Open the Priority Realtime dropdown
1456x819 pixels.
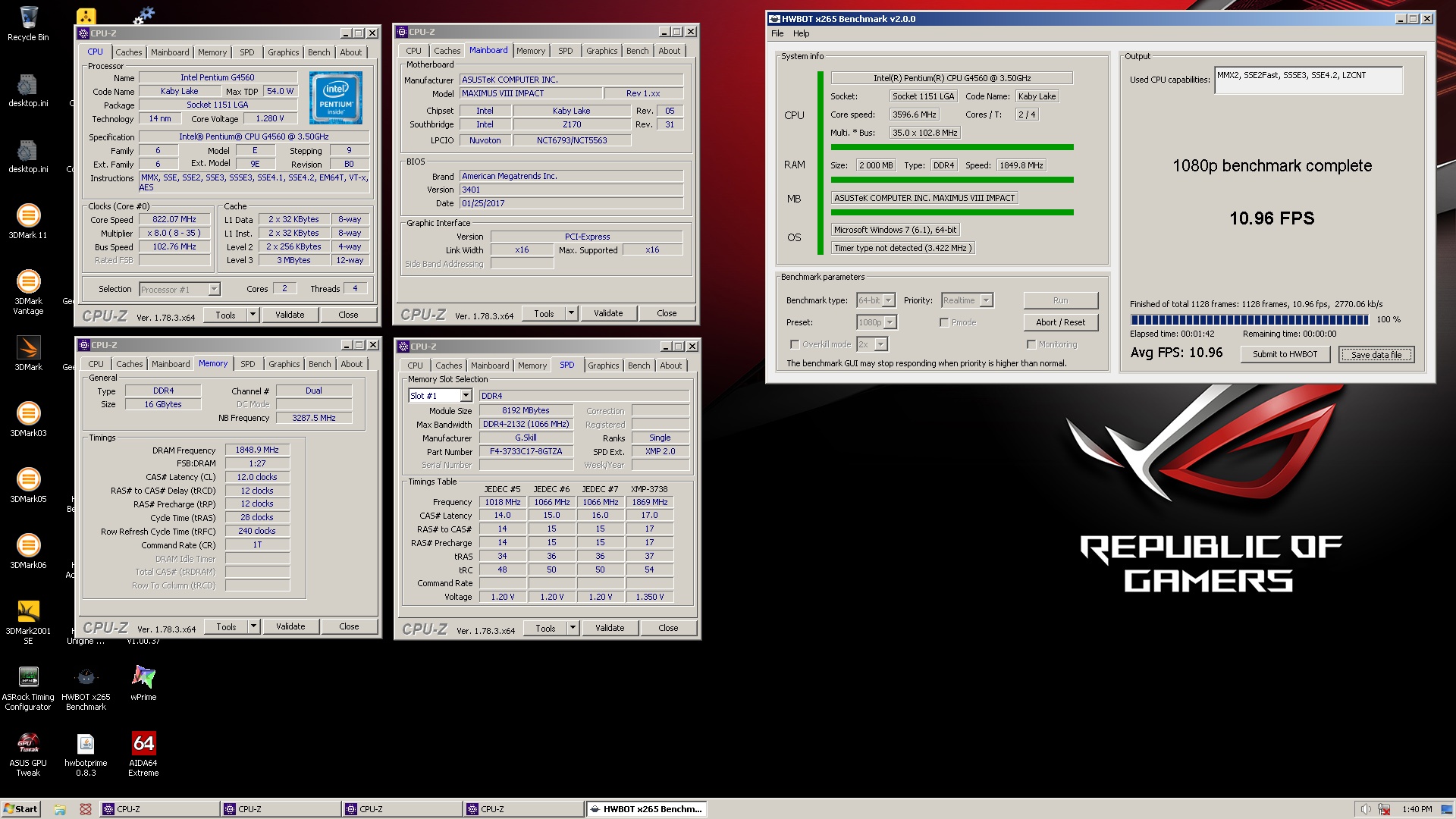click(x=967, y=300)
